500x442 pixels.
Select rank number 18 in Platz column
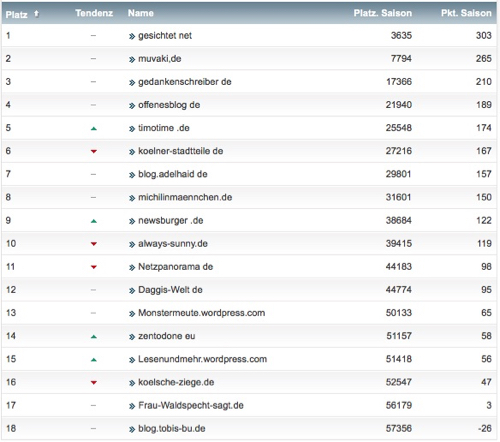(11, 428)
